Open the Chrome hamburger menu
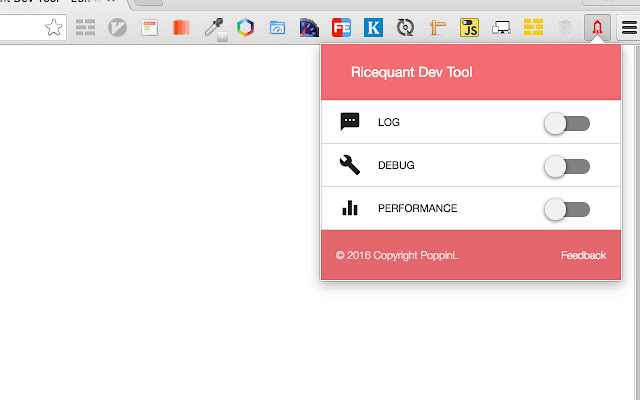 pos(629,28)
